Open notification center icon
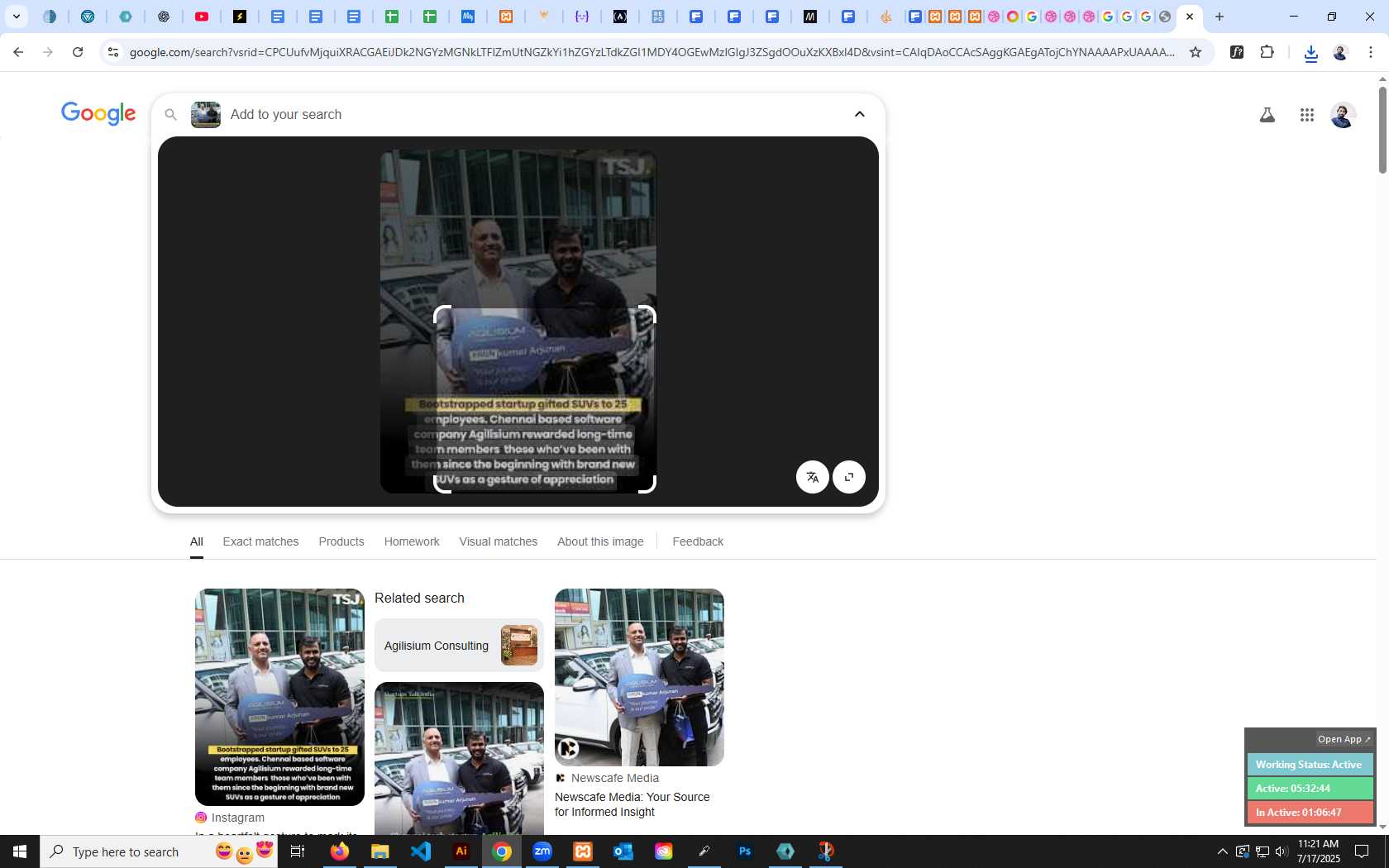 pos(1362,851)
